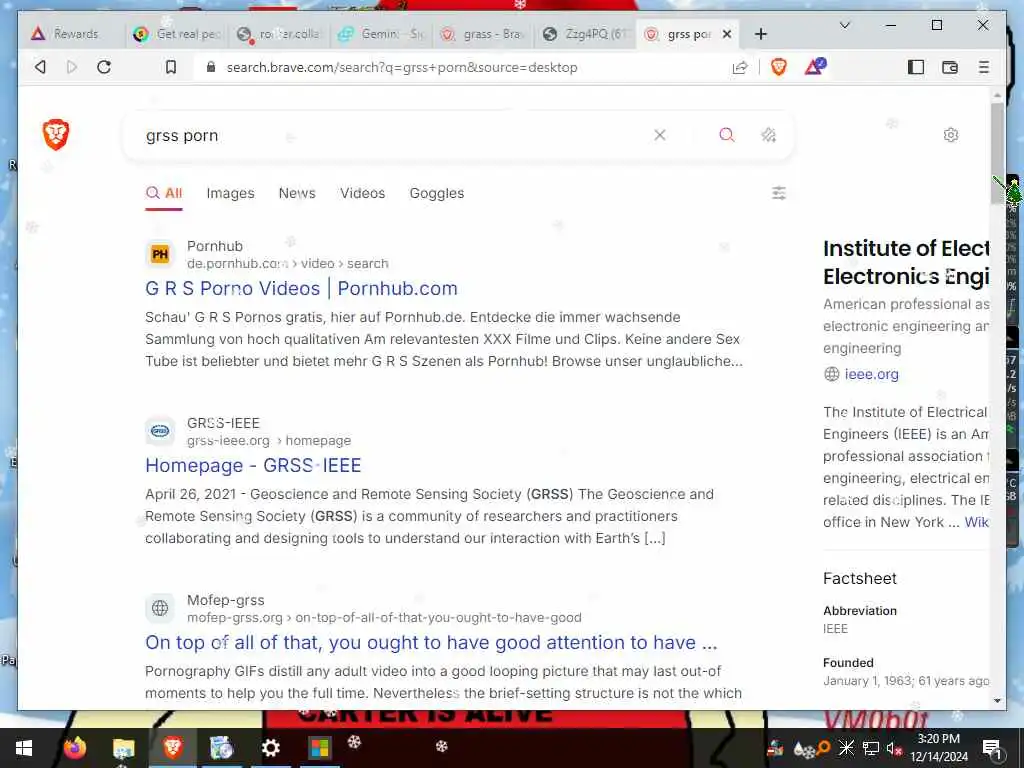Toggle the sidebar panel icon
1024x768 pixels.
916,67
